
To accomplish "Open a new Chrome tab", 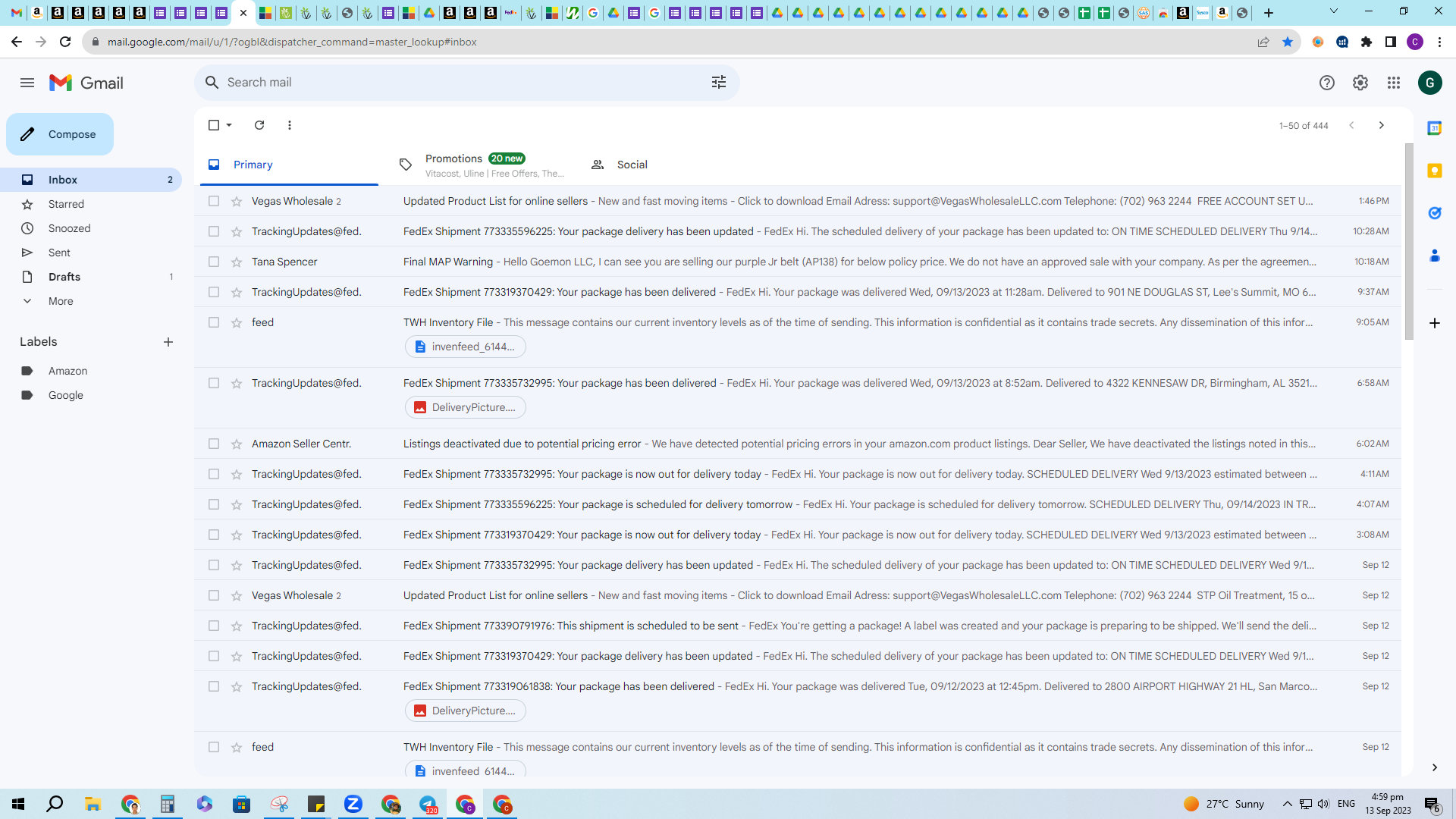I will click(x=1269, y=13).
